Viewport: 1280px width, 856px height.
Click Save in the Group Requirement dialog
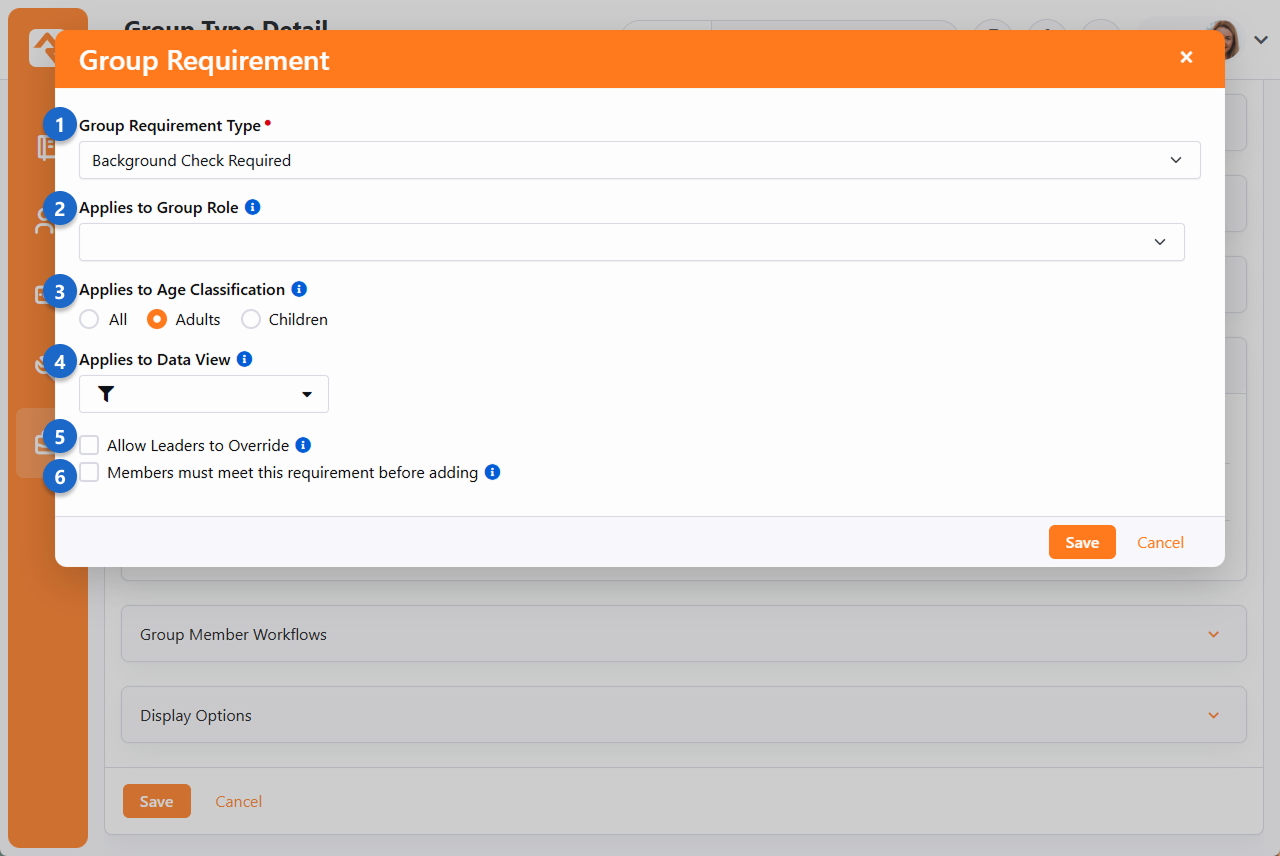pyautogui.click(x=1081, y=542)
